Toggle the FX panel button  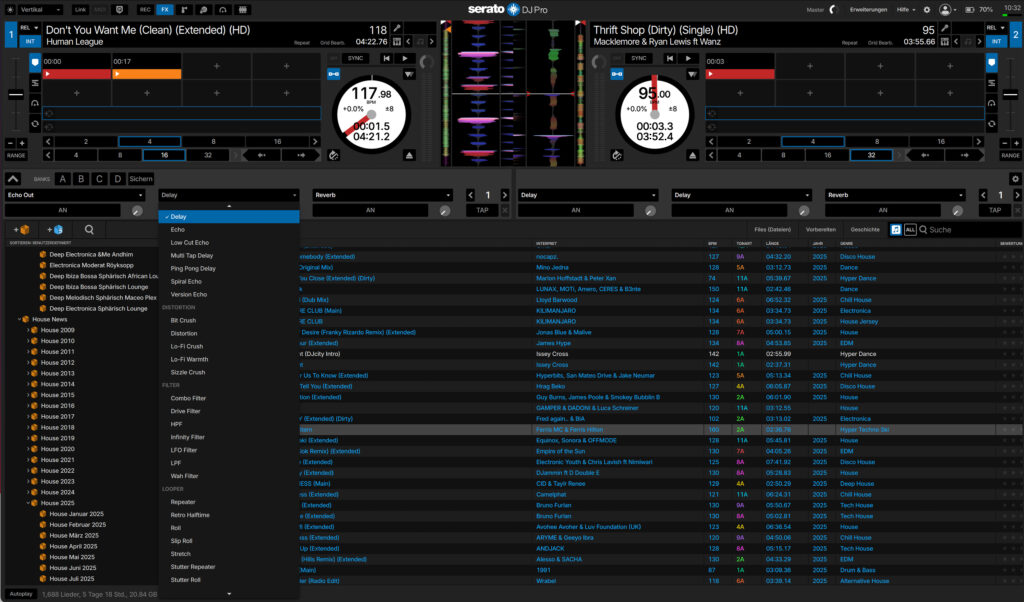(x=164, y=9)
